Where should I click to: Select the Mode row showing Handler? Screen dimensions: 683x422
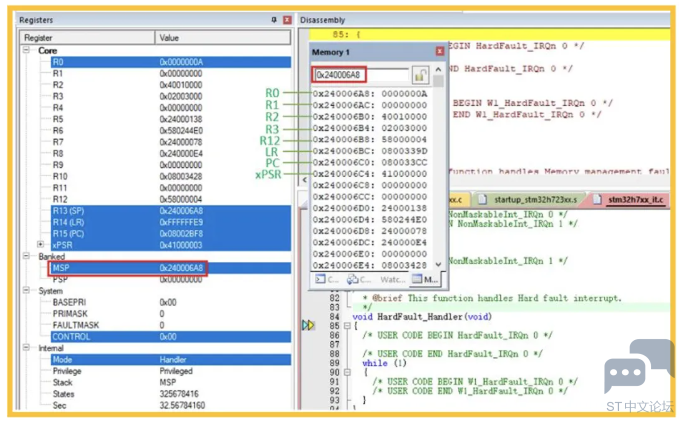(171, 359)
